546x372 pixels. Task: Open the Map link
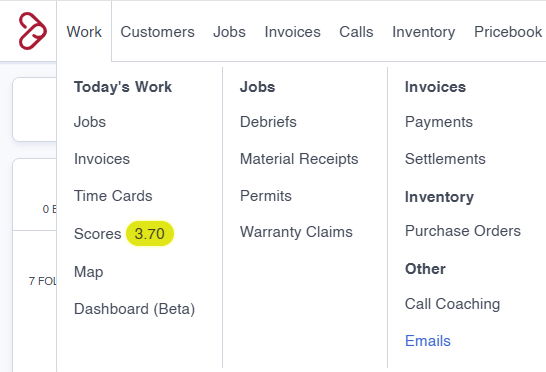click(88, 272)
